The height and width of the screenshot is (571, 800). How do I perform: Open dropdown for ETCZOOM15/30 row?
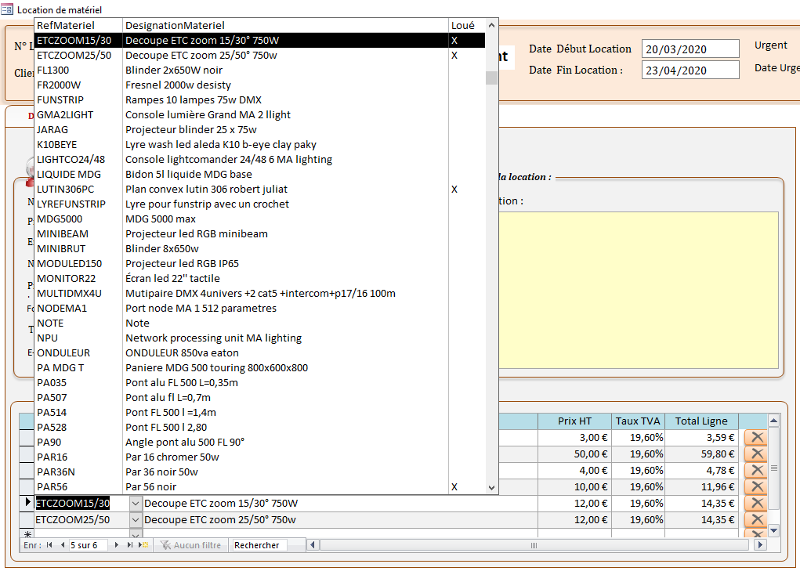coord(135,503)
